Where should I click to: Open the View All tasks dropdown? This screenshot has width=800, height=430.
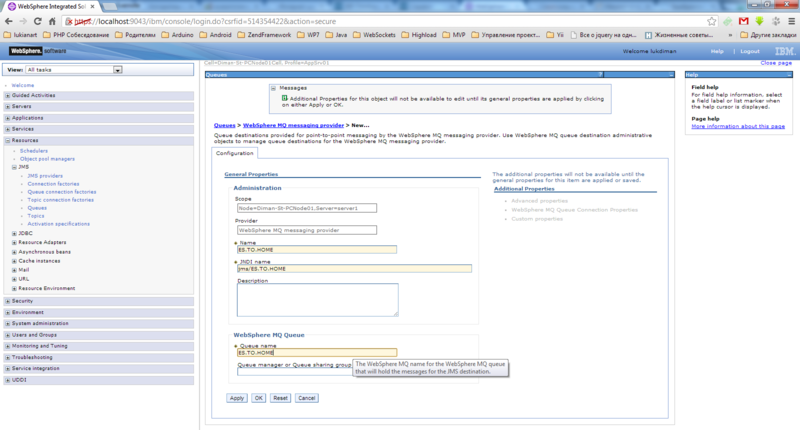tap(74, 70)
